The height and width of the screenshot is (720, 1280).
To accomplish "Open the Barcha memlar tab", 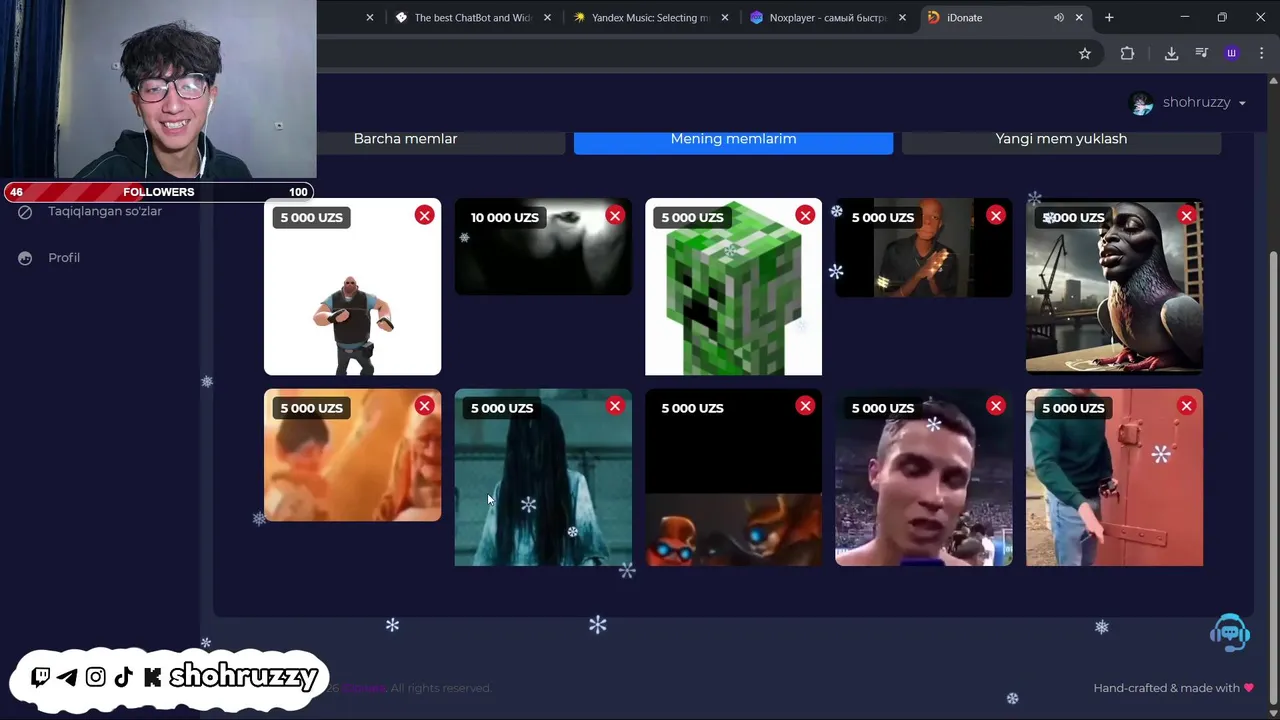I will pos(405,139).
